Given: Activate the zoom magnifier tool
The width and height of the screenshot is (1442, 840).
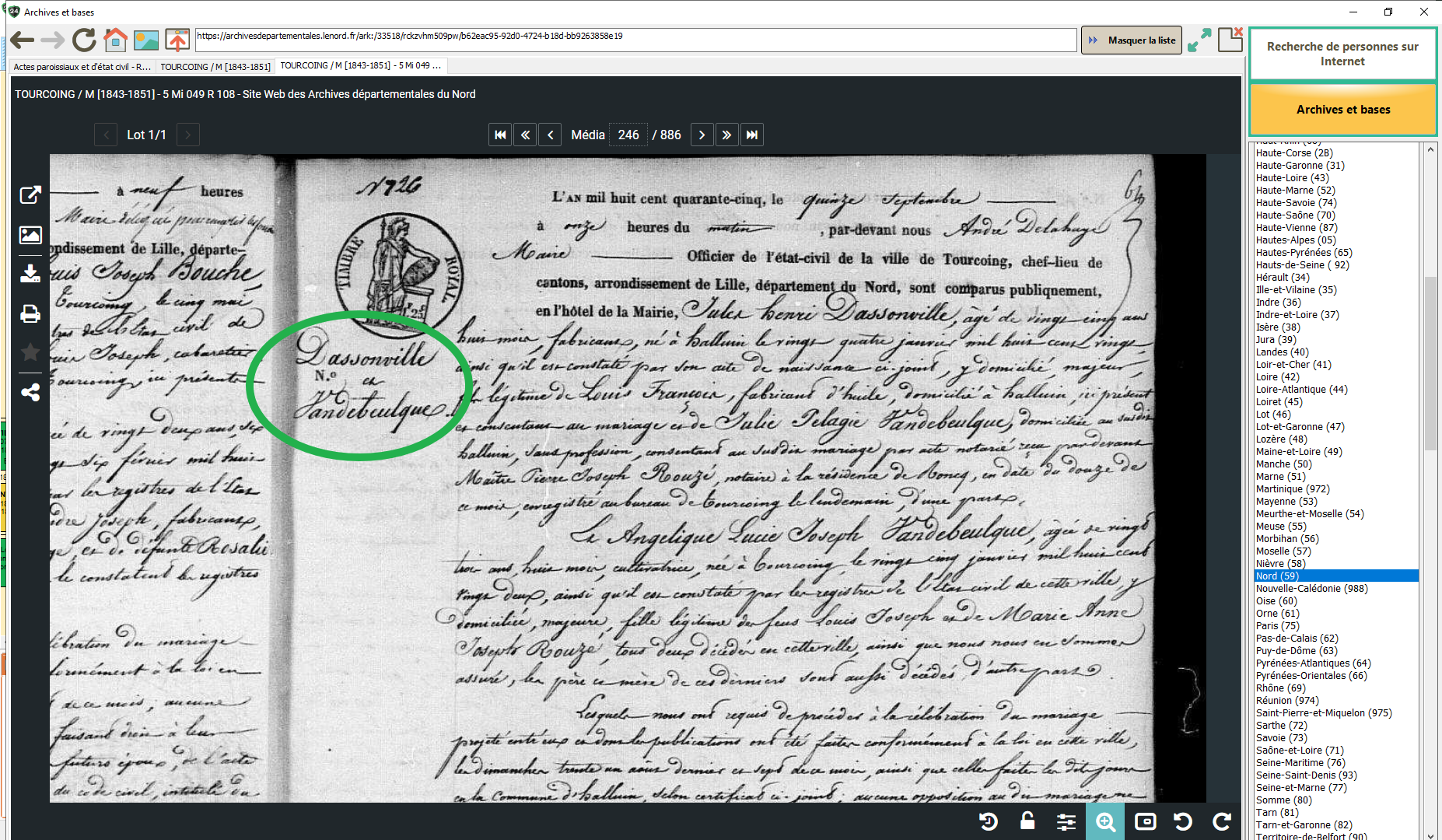Looking at the screenshot, I should click(1105, 821).
